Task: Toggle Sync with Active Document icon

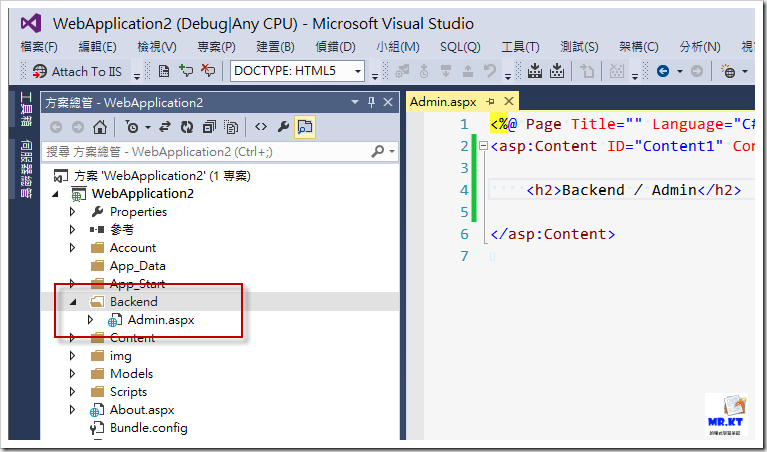Action: [x=165, y=127]
